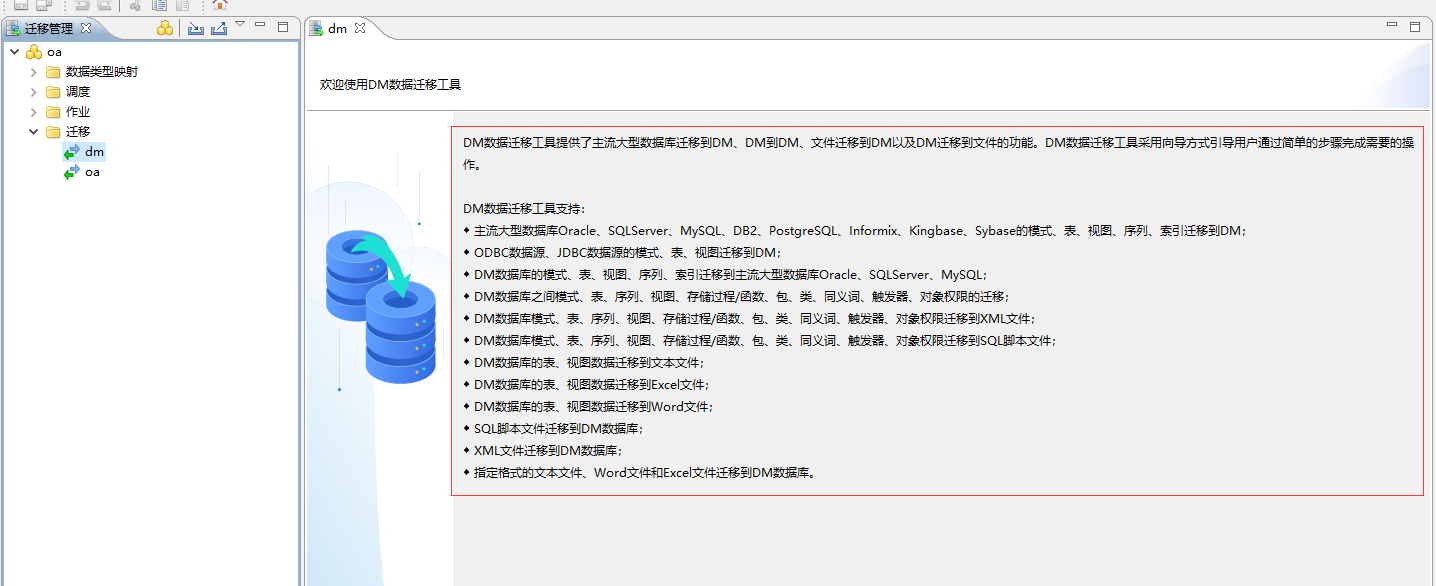
Task: Click the Undo arrow toolbar icon
Action: [82, 5]
